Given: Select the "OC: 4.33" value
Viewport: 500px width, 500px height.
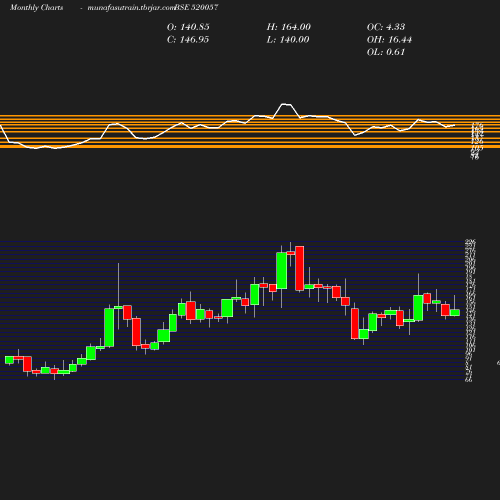Looking at the screenshot, I should click(386, 27).
